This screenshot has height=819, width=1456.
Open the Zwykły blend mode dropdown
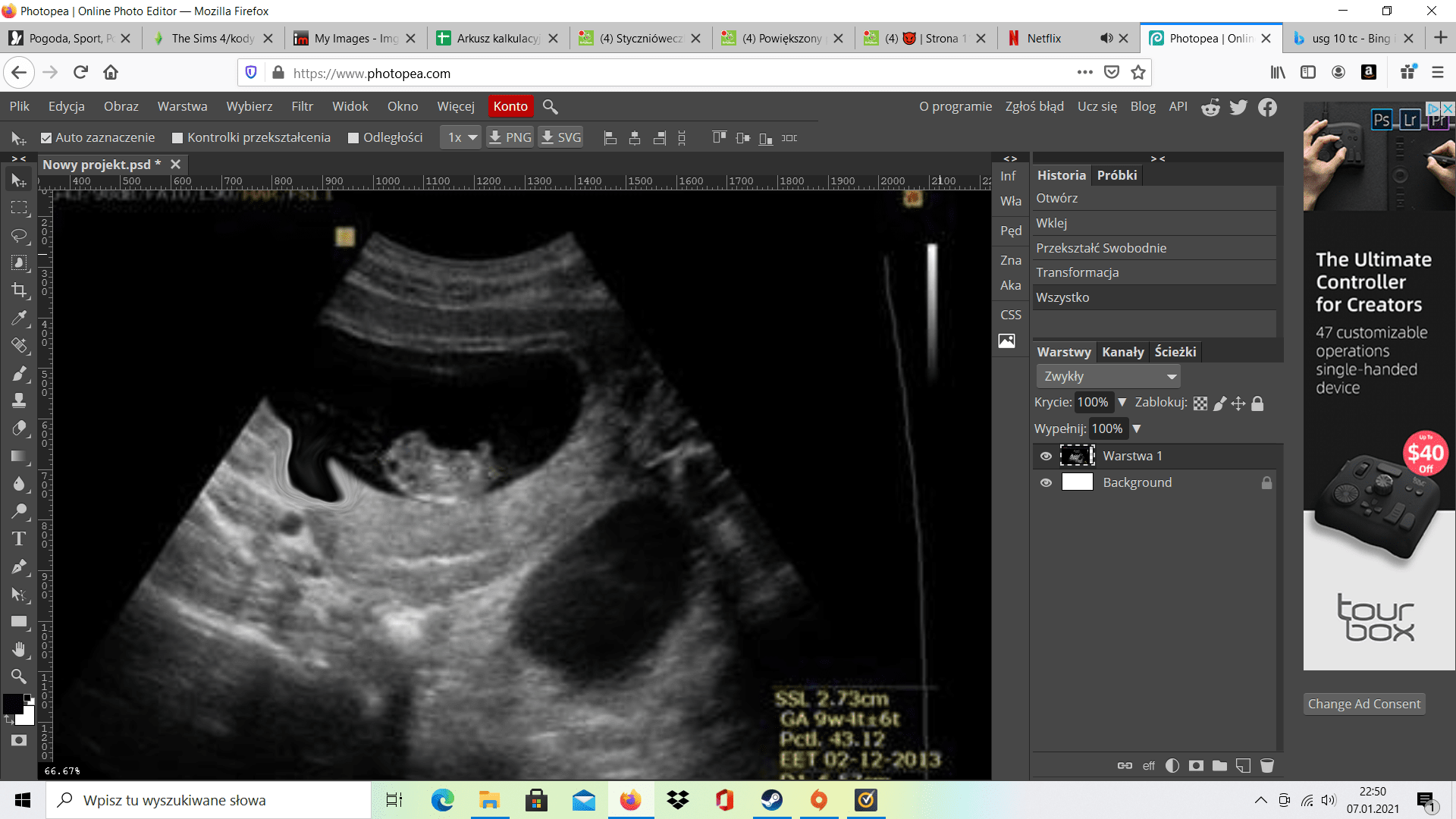point(1108,376)
